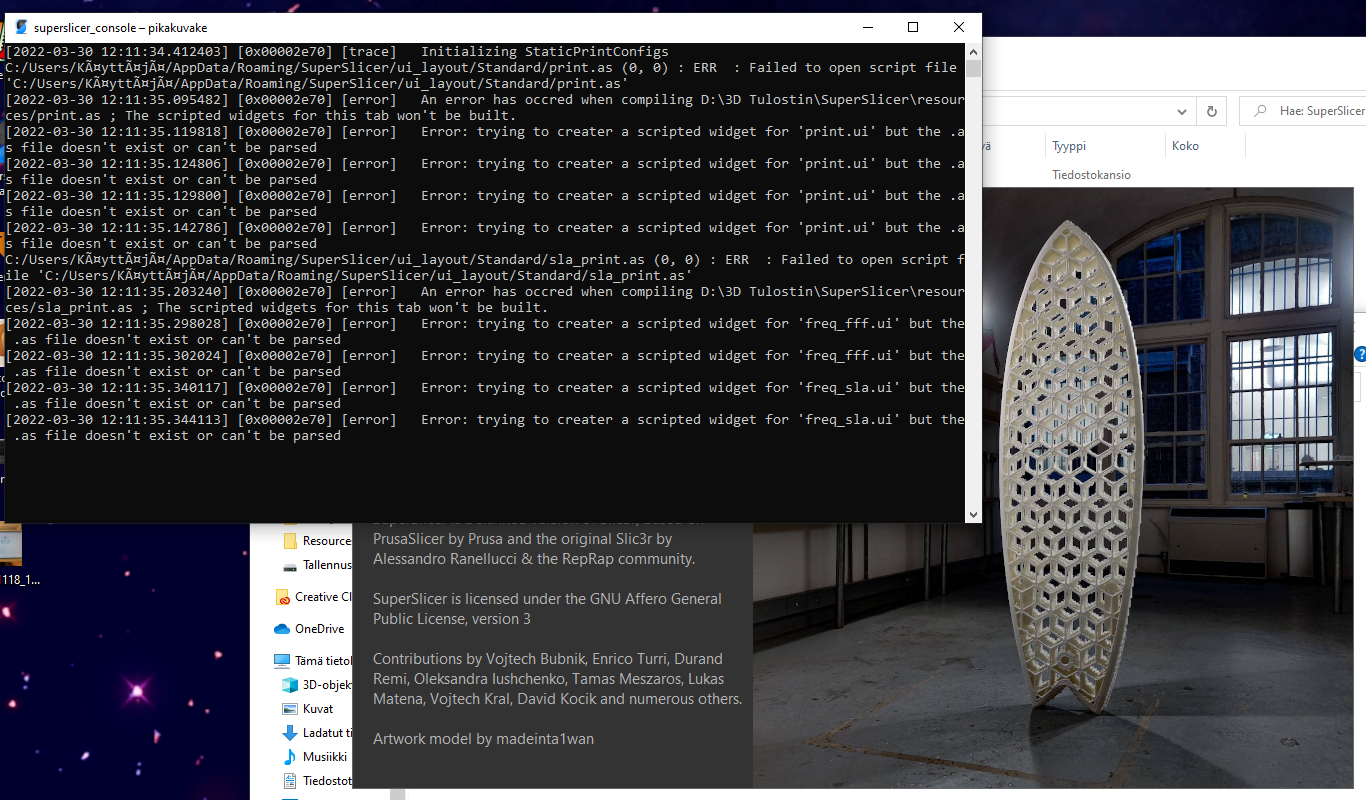The image size is (1366, 800).
Task: Click the console scrollbar down arrow
Action: [973, 513]
